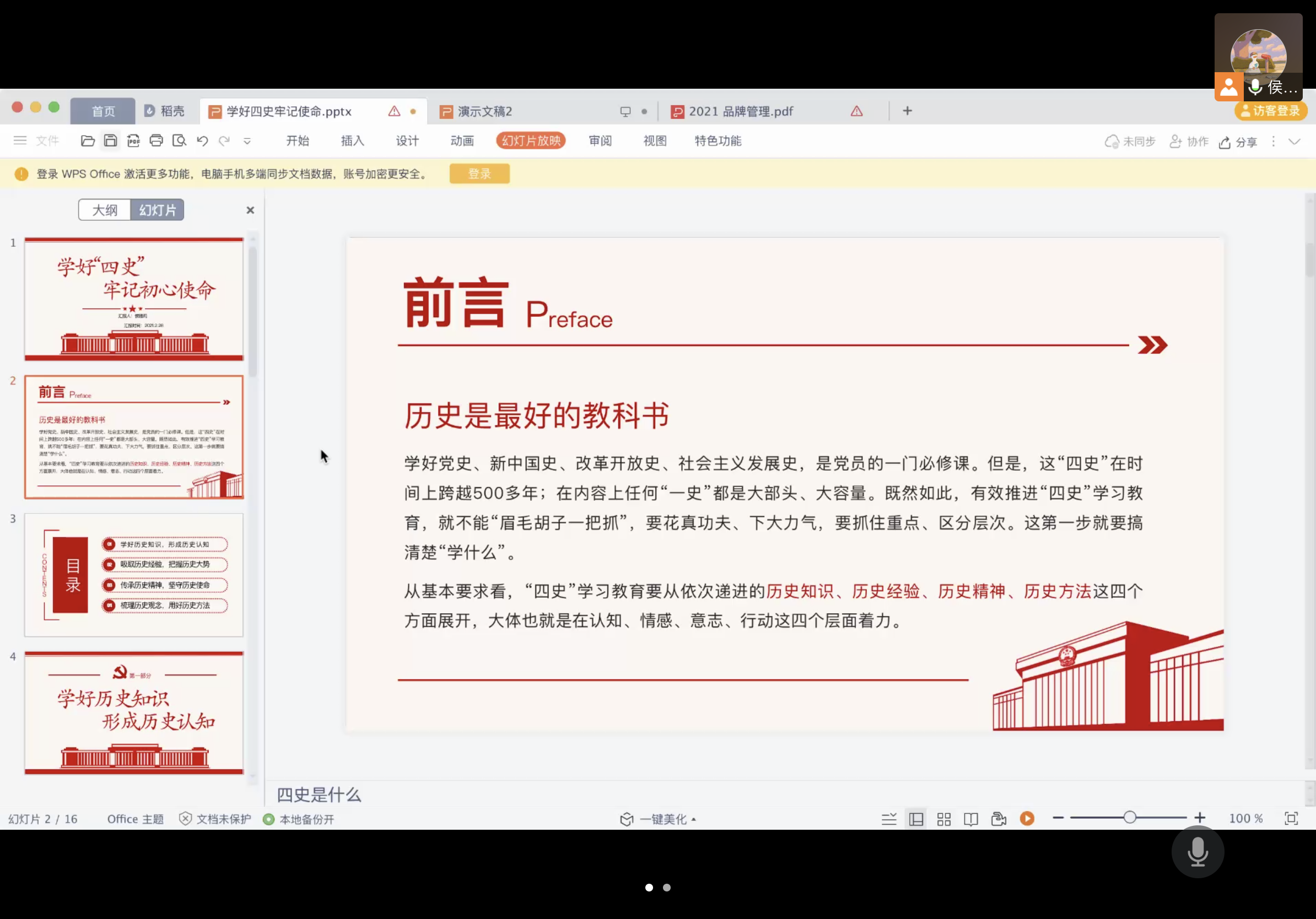Toggle full screen mode via fit icon

1292,819
